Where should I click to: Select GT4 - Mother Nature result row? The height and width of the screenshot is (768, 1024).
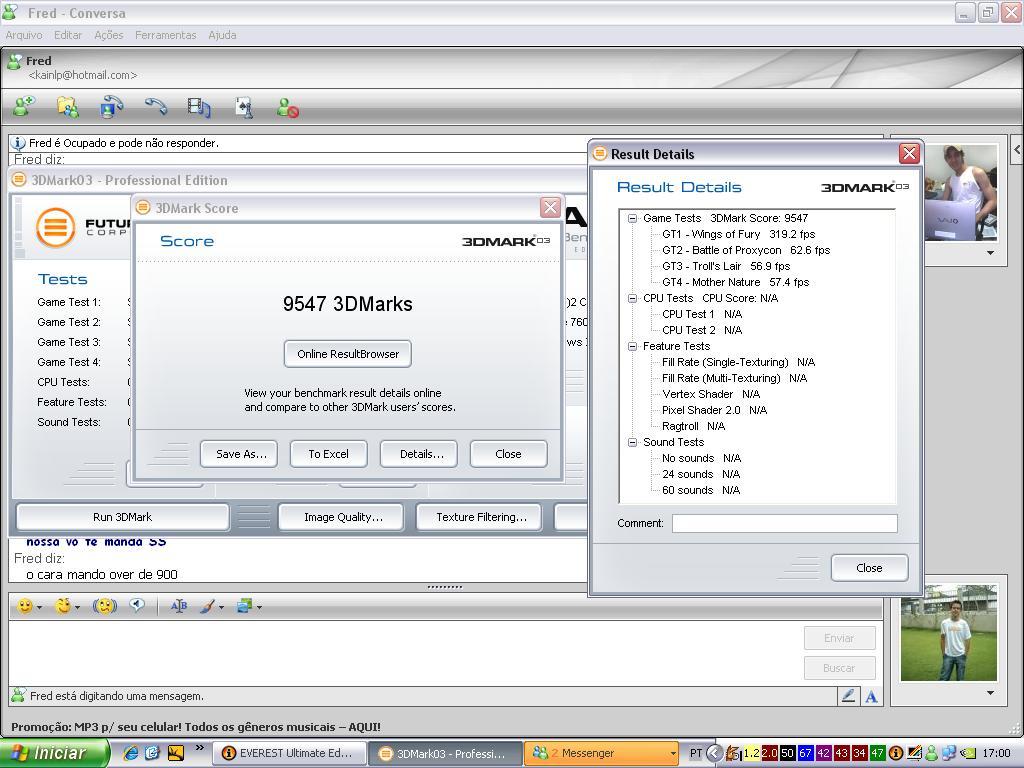click(735, 282)
